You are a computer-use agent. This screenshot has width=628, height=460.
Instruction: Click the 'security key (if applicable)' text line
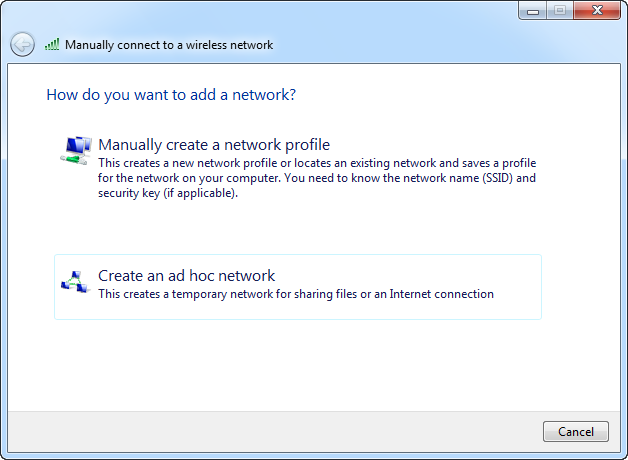(169, 193)
